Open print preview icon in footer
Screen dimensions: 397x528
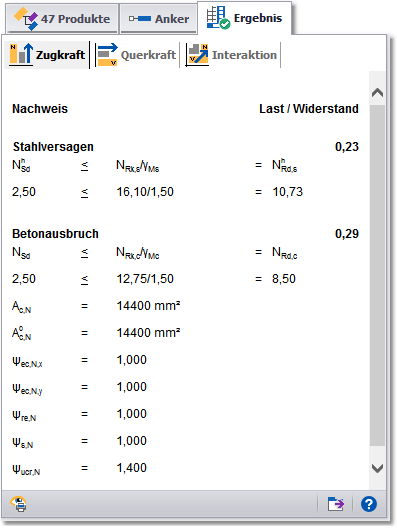[19, 504]
